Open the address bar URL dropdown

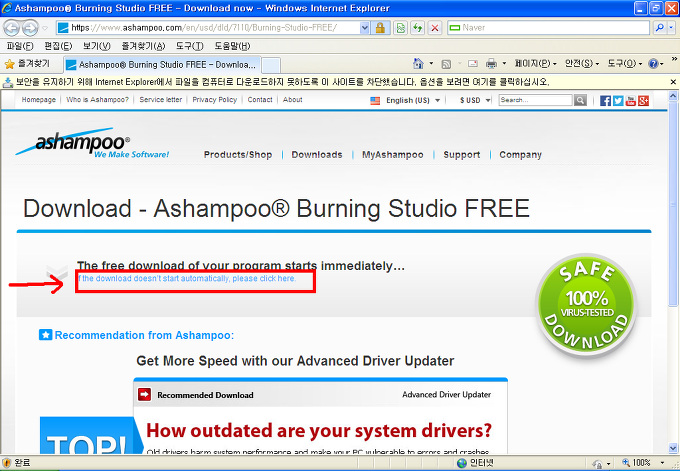pos(365,28)
